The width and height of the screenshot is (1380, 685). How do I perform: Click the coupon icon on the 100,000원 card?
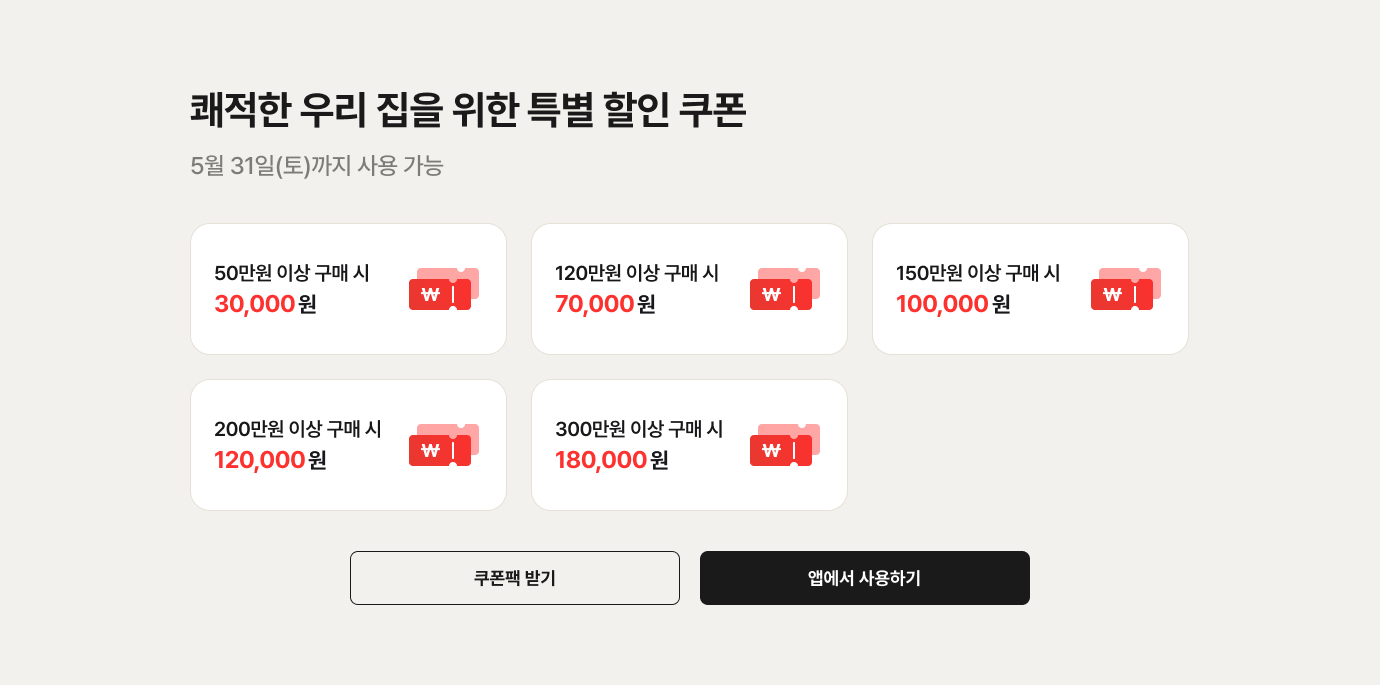coord(1126,289)
